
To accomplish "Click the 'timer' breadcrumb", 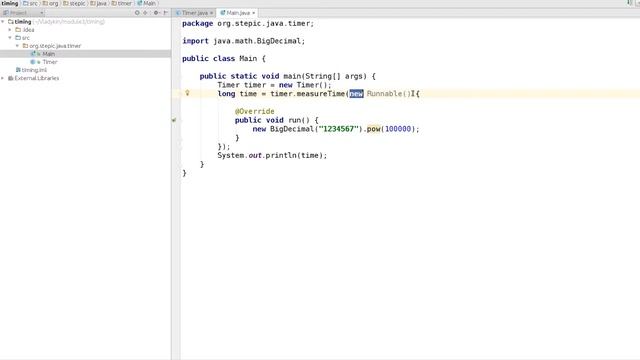I will click(x=122, y=3).
